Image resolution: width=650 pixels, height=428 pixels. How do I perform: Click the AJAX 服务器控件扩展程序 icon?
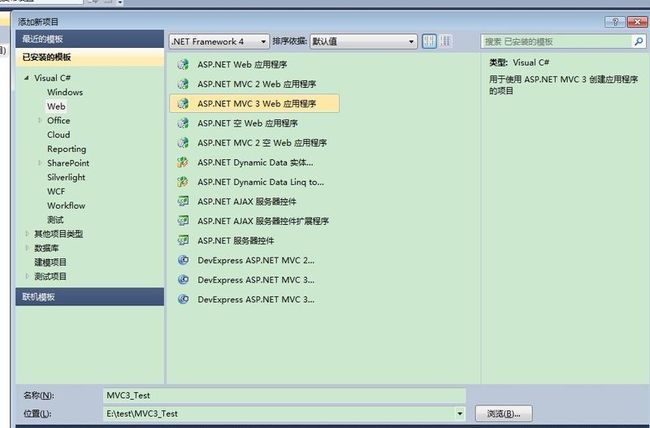click(183, 221)
